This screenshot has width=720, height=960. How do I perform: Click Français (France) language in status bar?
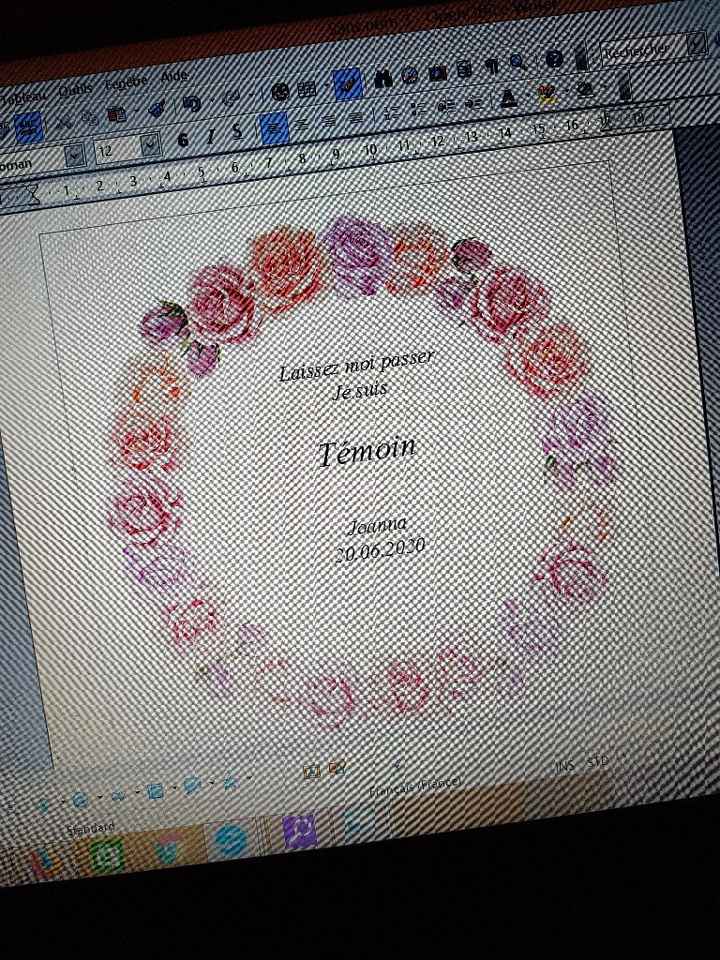[414, 786]
